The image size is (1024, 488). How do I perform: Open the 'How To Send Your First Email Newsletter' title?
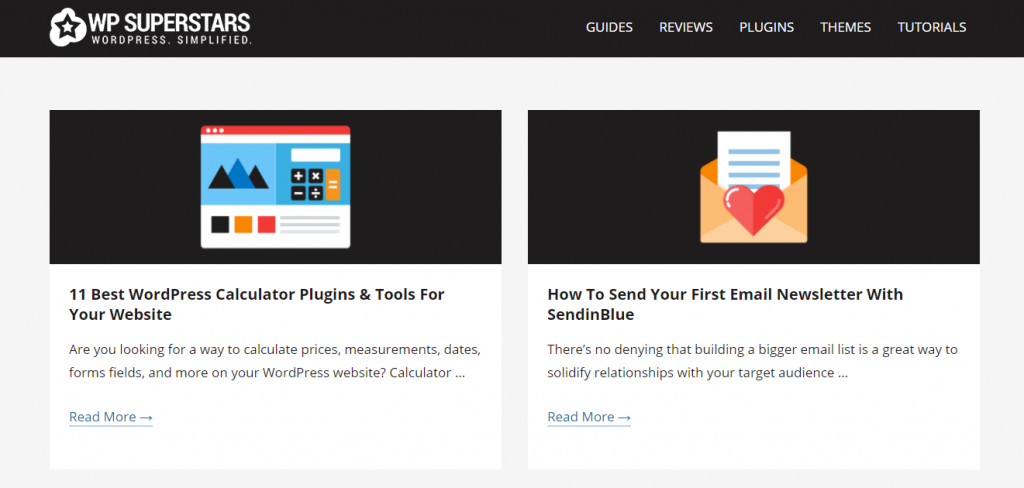pos(725,304)
